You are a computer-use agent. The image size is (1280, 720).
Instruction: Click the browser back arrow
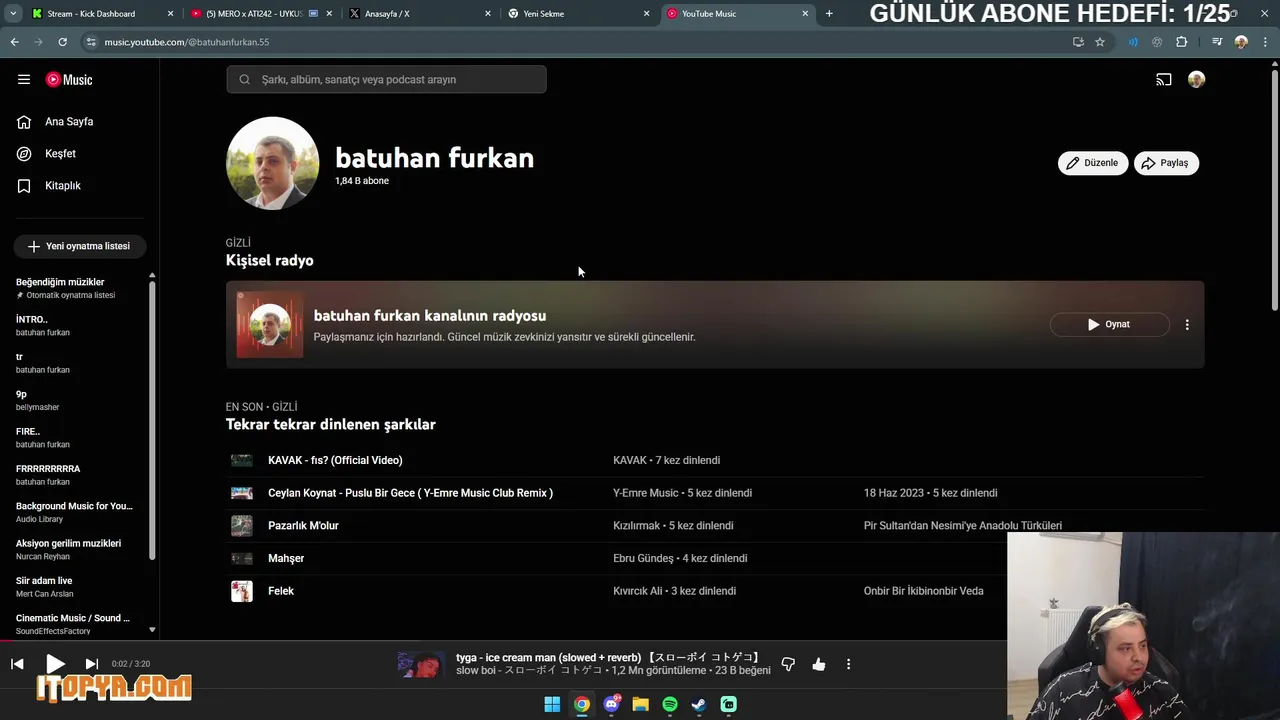click(x=14, y=42)
